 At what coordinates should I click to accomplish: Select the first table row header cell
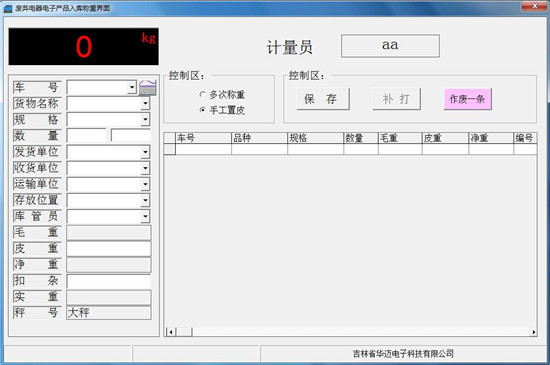tap(170, 149)
